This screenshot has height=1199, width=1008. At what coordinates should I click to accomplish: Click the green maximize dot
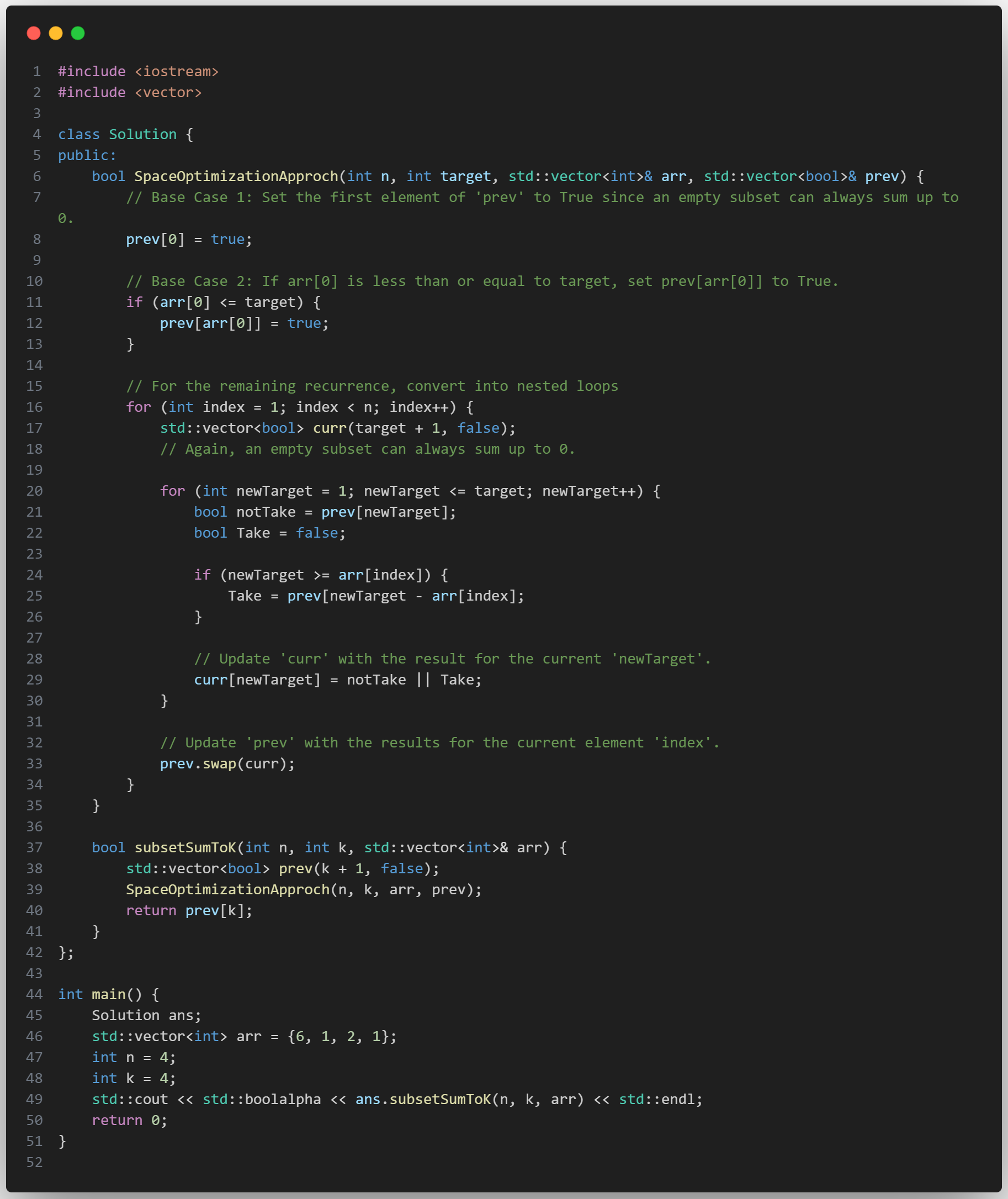78,33
